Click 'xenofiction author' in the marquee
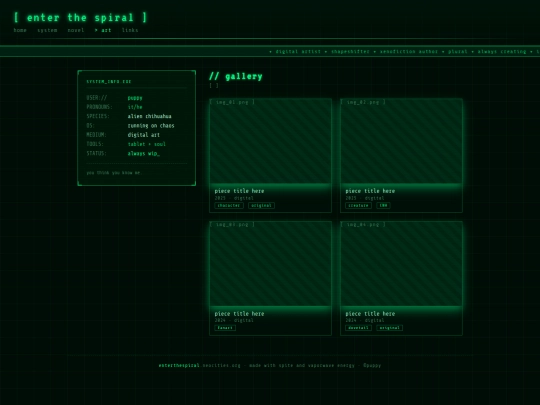 pos(409,52)
